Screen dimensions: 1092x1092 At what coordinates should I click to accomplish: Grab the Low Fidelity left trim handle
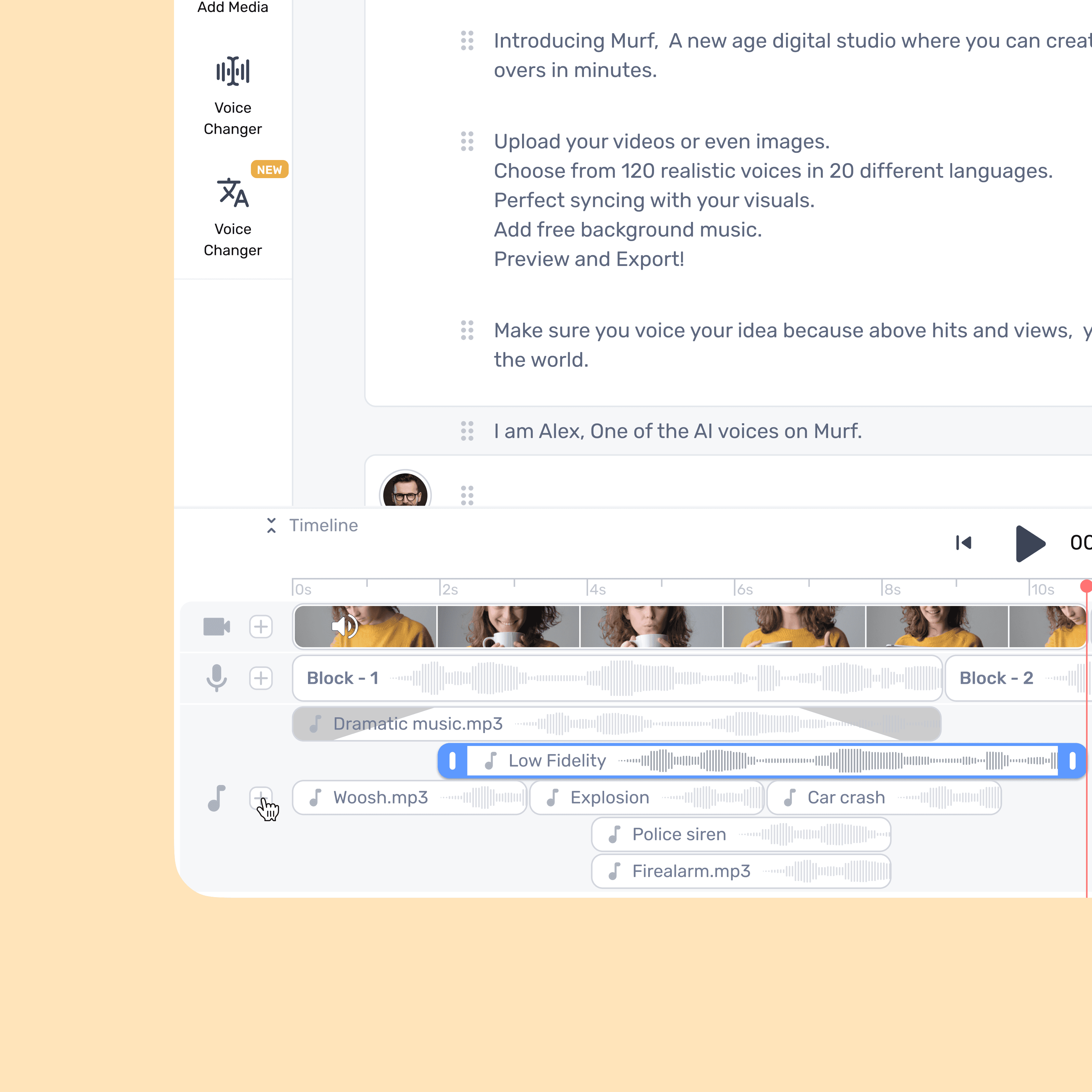(x=452, y=761)
